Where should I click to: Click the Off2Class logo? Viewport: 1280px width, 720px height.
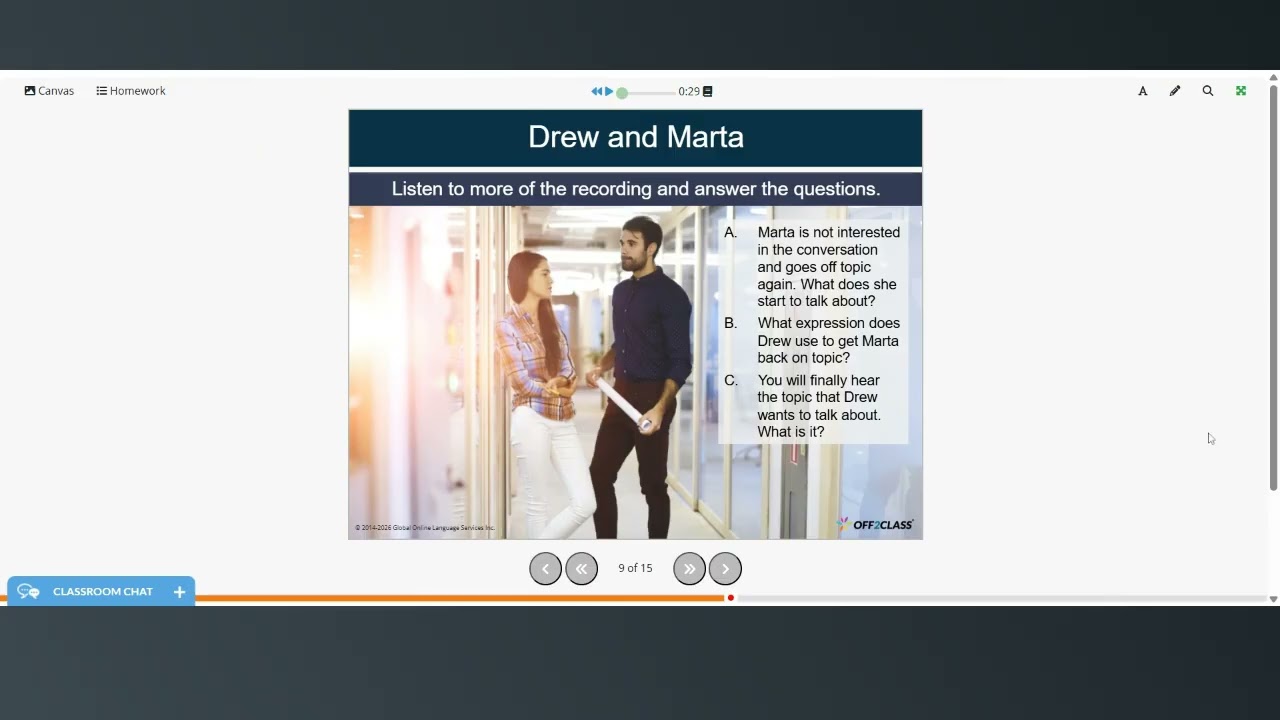875,524
